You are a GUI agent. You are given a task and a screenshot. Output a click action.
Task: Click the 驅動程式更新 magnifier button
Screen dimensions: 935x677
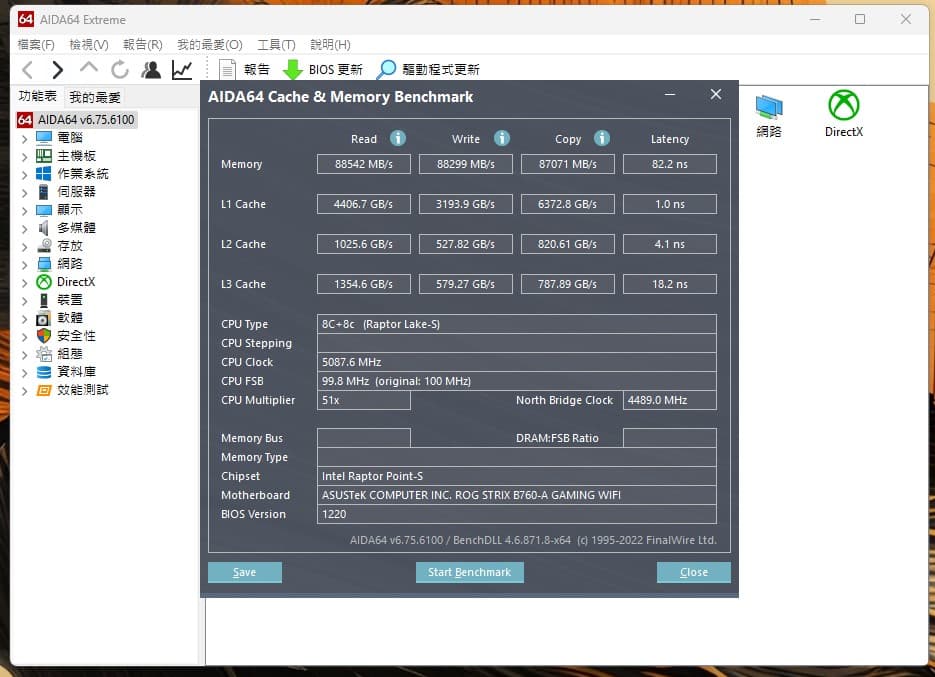(x=428, y=70)
